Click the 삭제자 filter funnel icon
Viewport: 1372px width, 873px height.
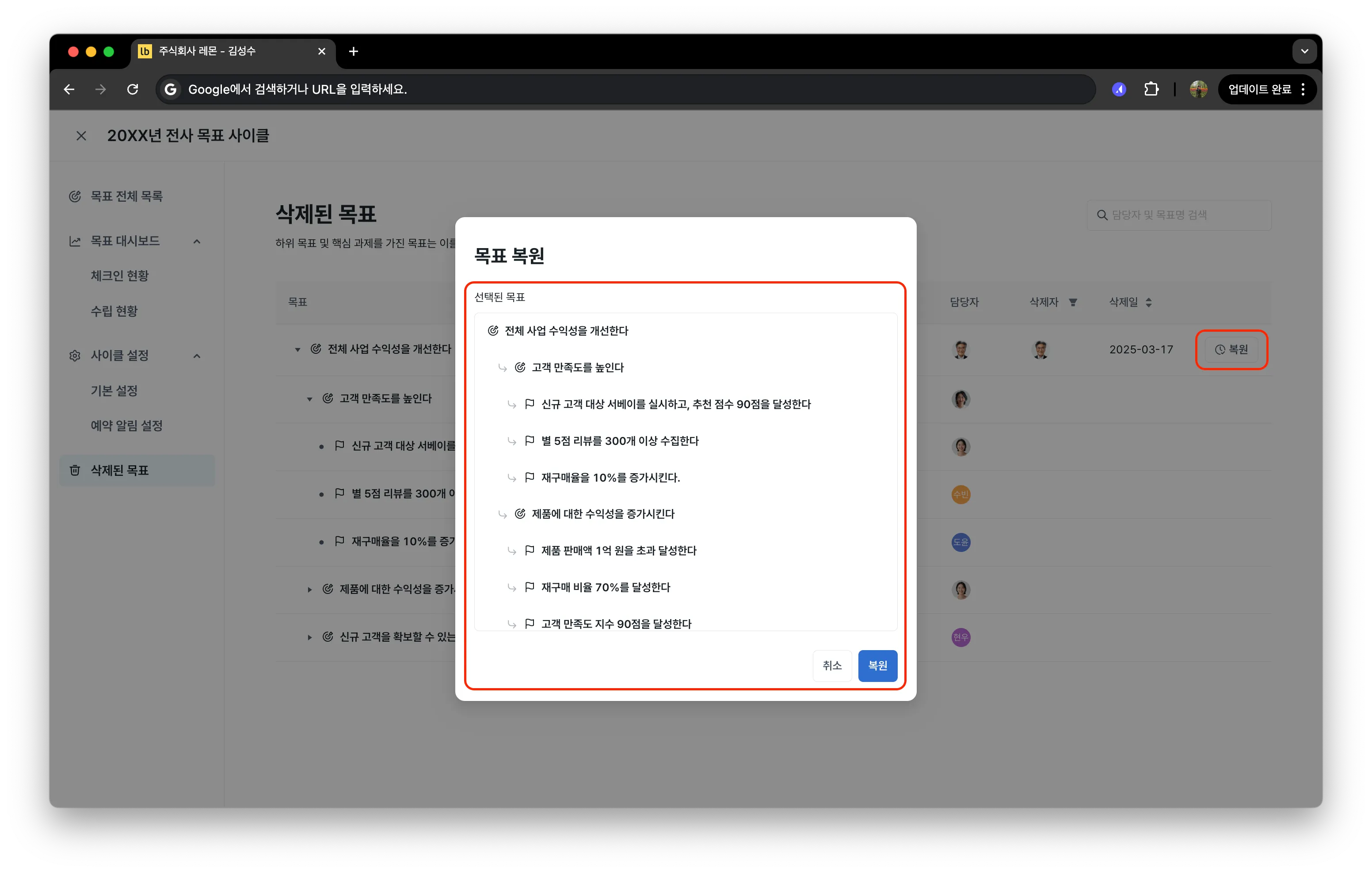coord(1073,302)
